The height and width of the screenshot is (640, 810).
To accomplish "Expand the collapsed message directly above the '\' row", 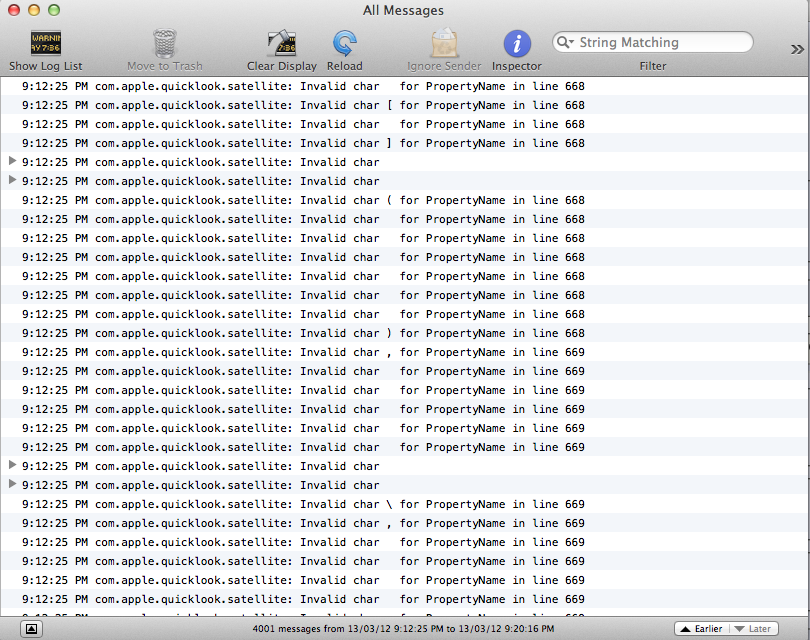I will click(13, 484).
